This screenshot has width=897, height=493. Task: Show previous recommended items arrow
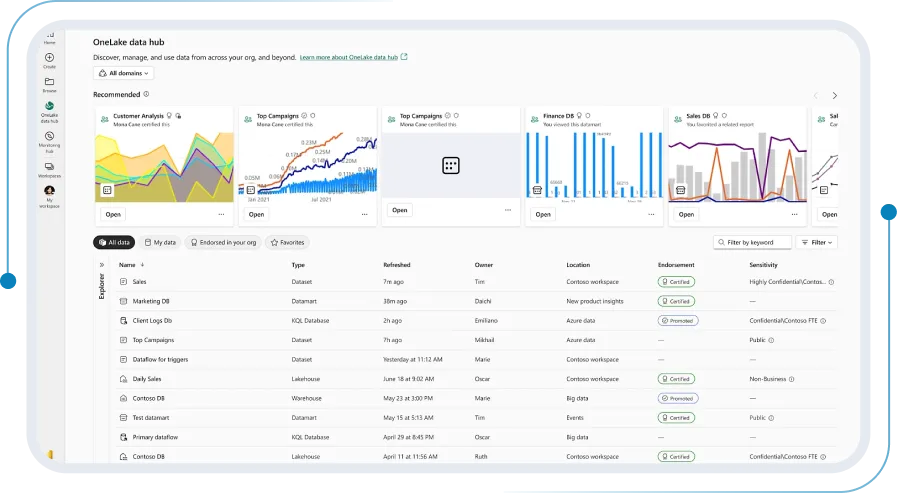(x=816, y=96)
